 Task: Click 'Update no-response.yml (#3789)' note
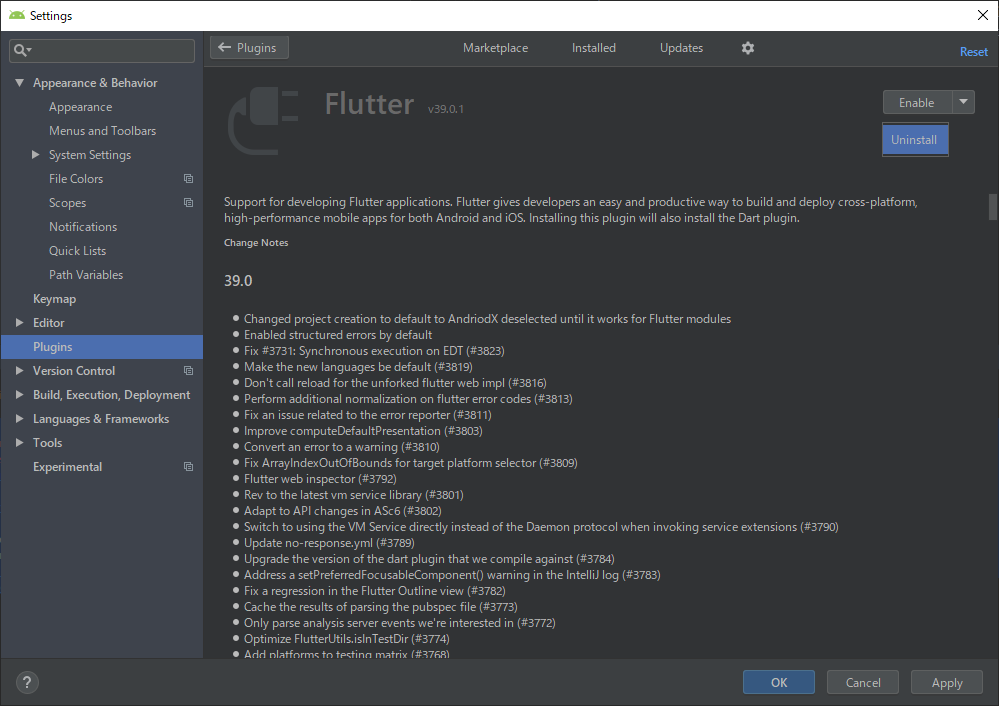pyautogui.click(x=329, y=543)
